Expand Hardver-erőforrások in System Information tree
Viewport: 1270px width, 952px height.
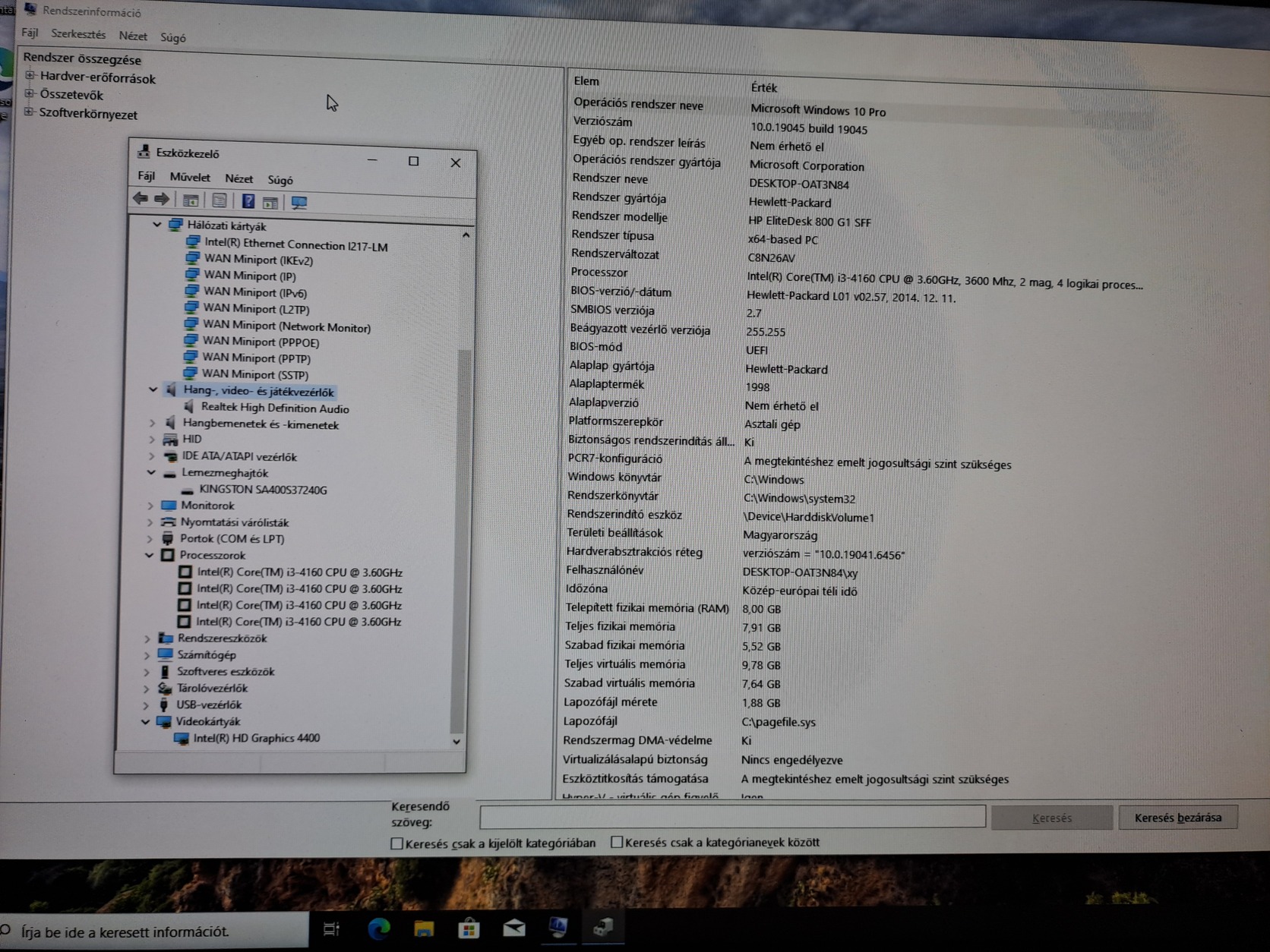30,75
